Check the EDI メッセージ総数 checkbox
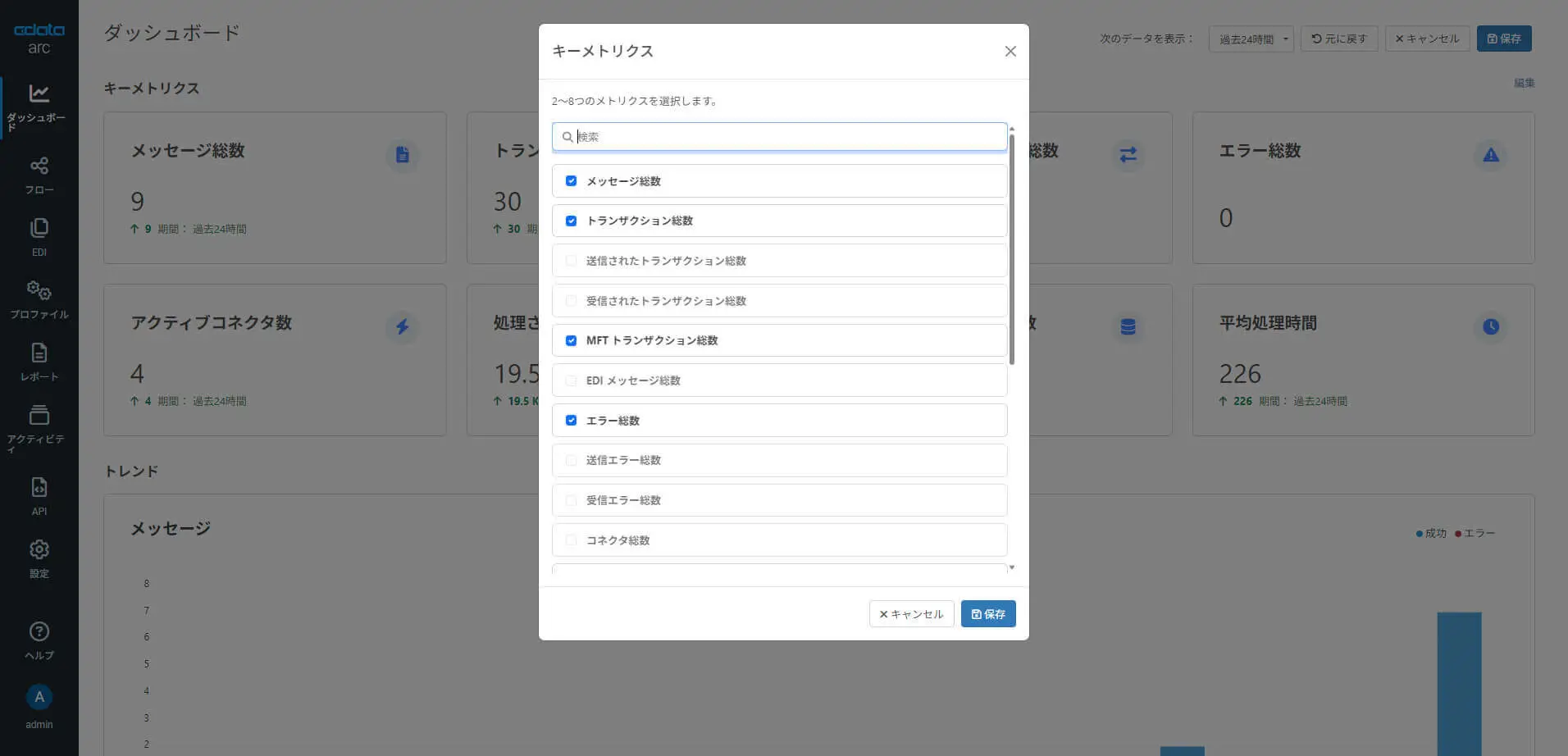Image resolution: width=1568 pixels, height=756 pixels. pyautogui.click(x=572, y=380)
